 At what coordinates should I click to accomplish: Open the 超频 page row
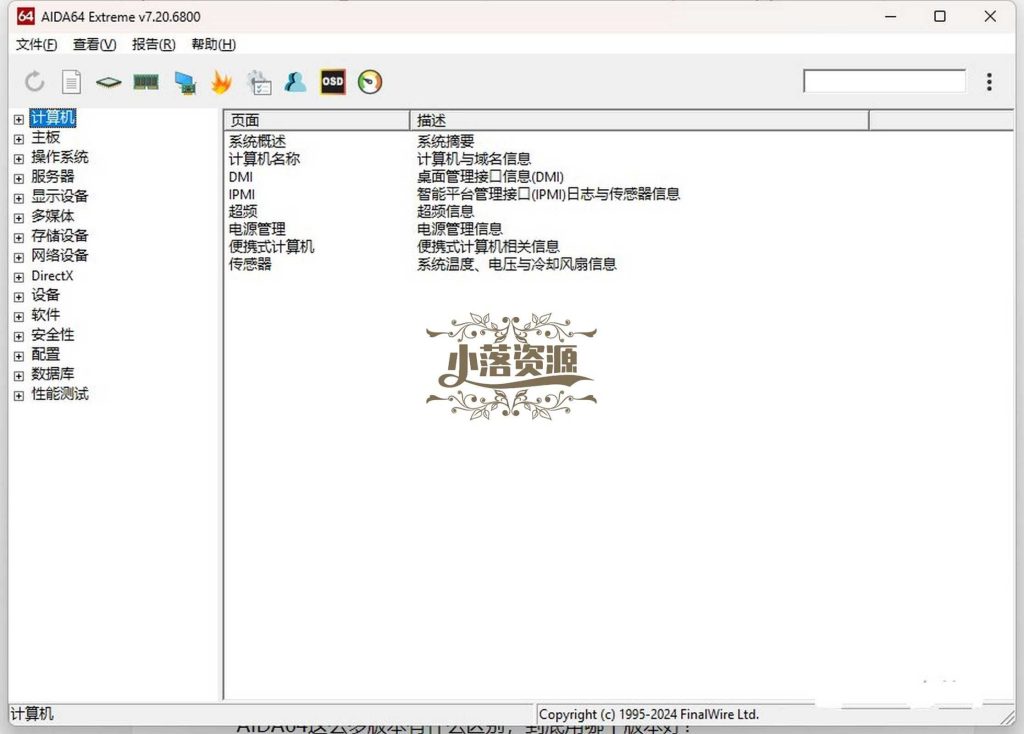[243, 212]
